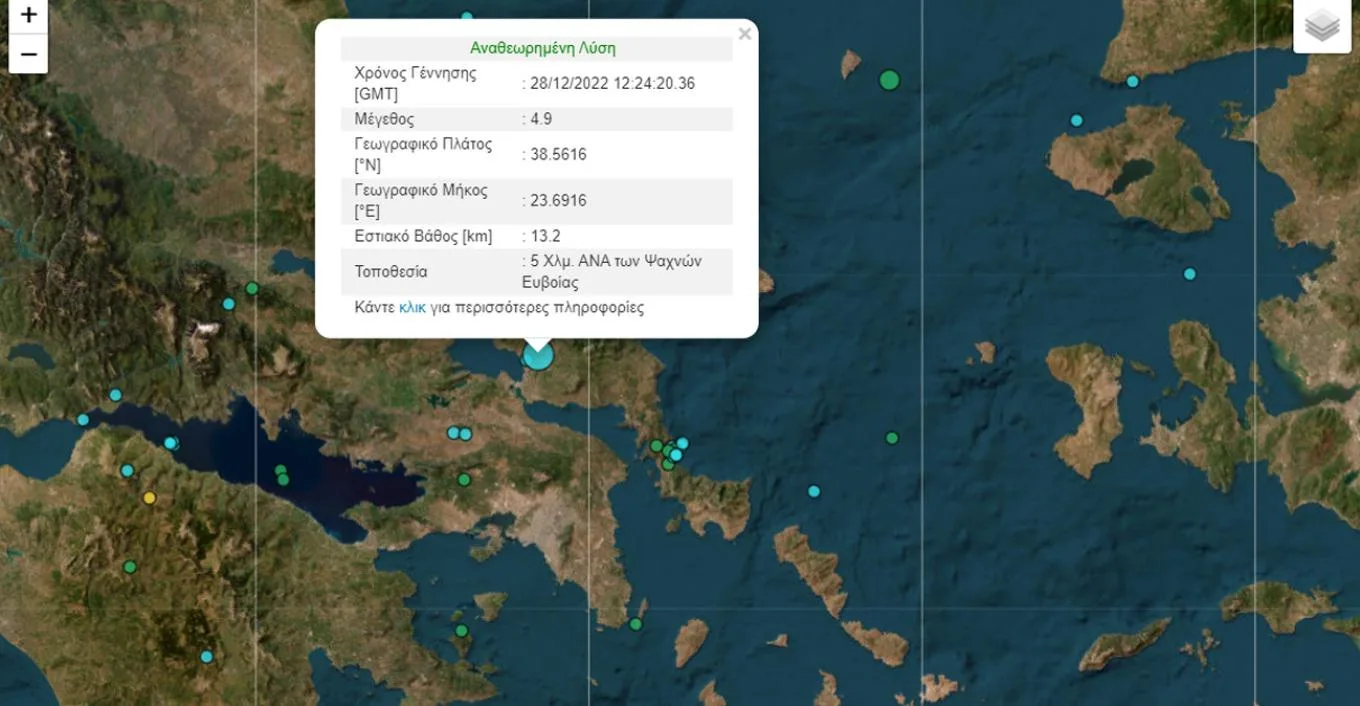1360x706 pixels.
Task: Select the cyan marker west of Lesbos island
Action: [1076, 120]
